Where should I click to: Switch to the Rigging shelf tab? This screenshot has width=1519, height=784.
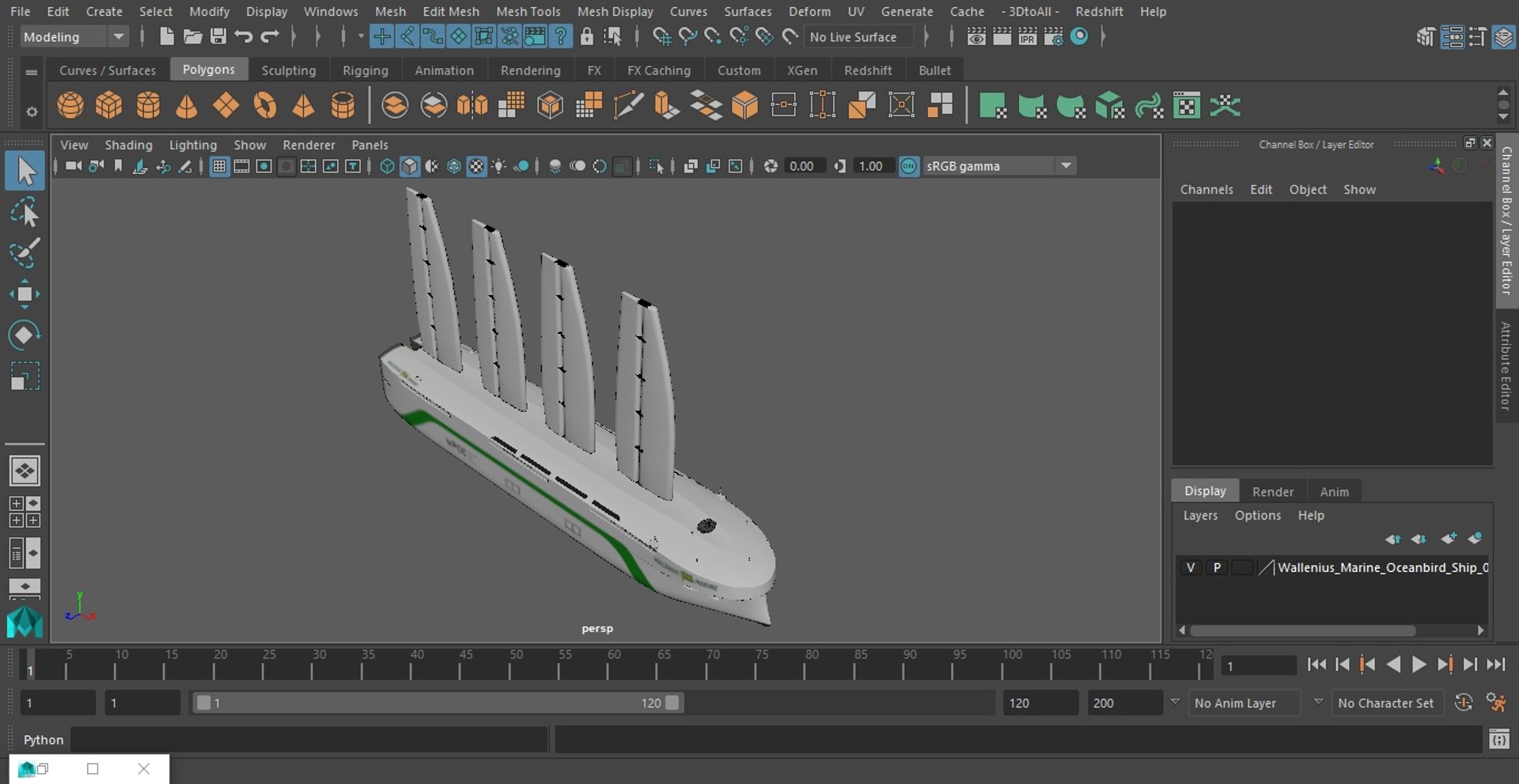point(365,70)
